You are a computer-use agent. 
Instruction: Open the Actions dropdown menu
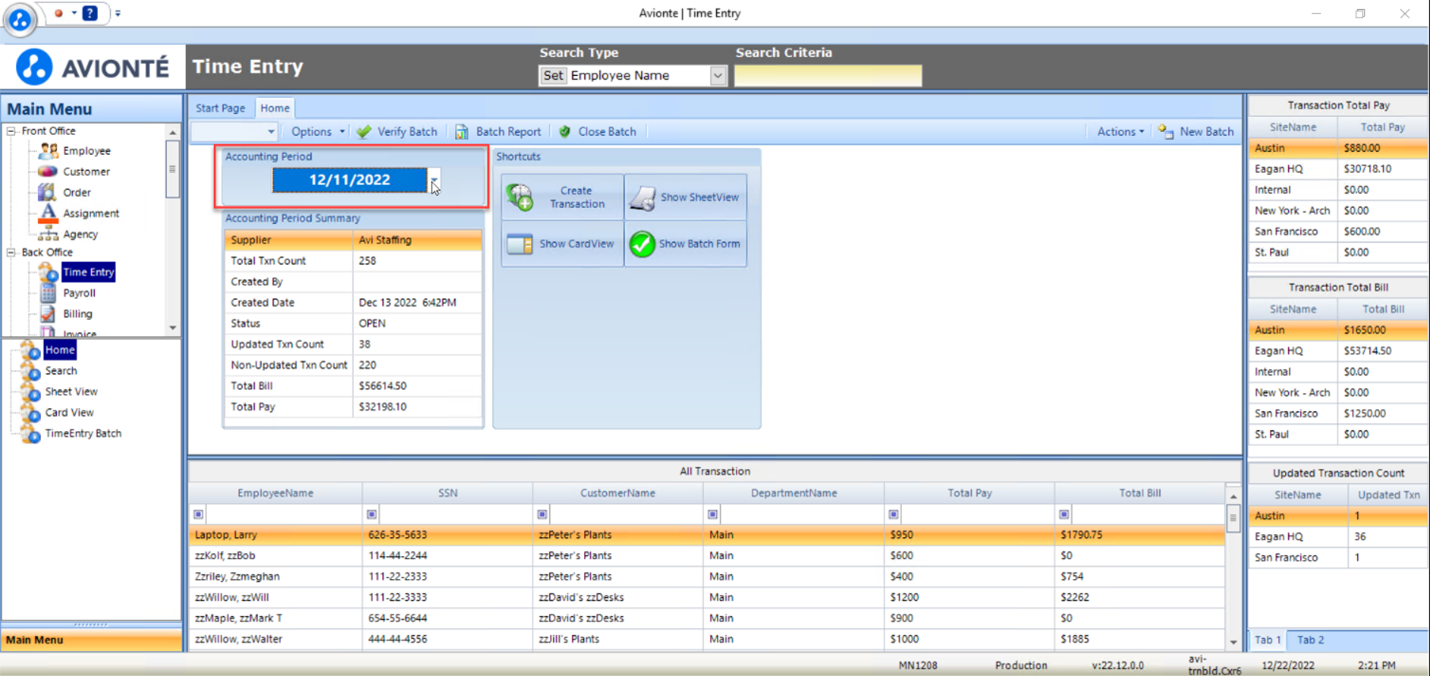pos(1120,132)
